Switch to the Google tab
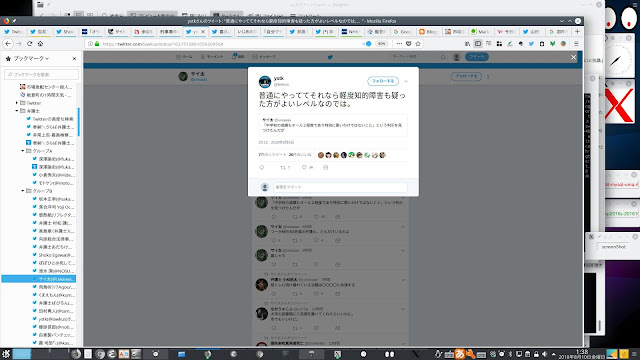Viewport: 640px width, 360px height. [x=402, y=31]
